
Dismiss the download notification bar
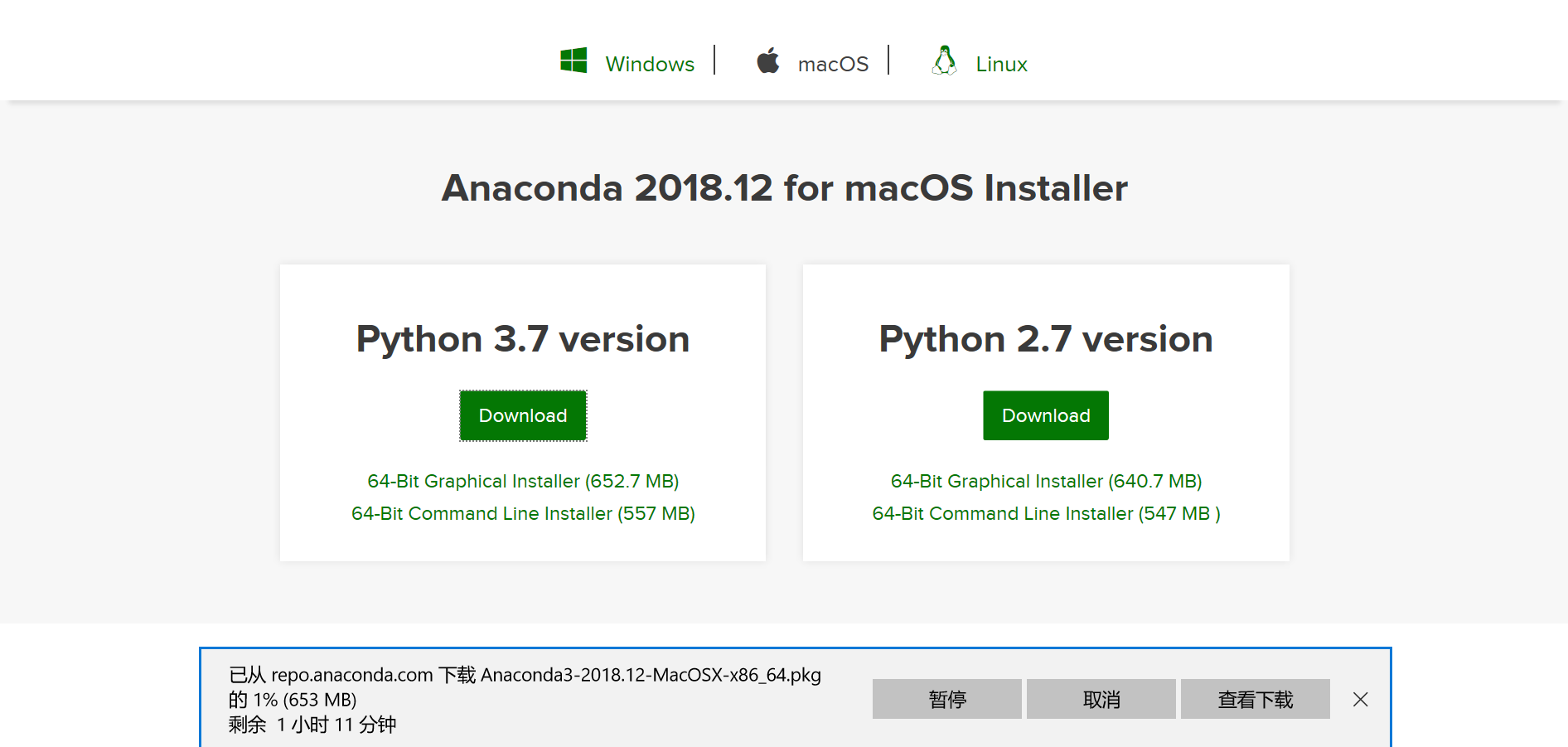1360,700
